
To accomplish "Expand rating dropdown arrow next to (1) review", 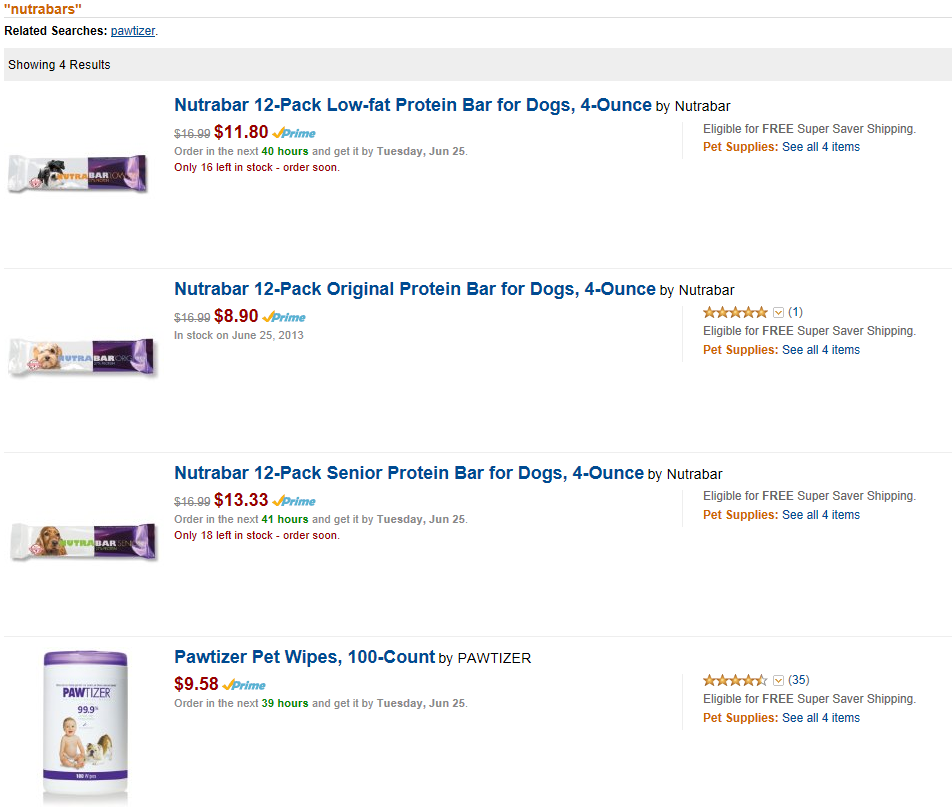I will (778, 312).
